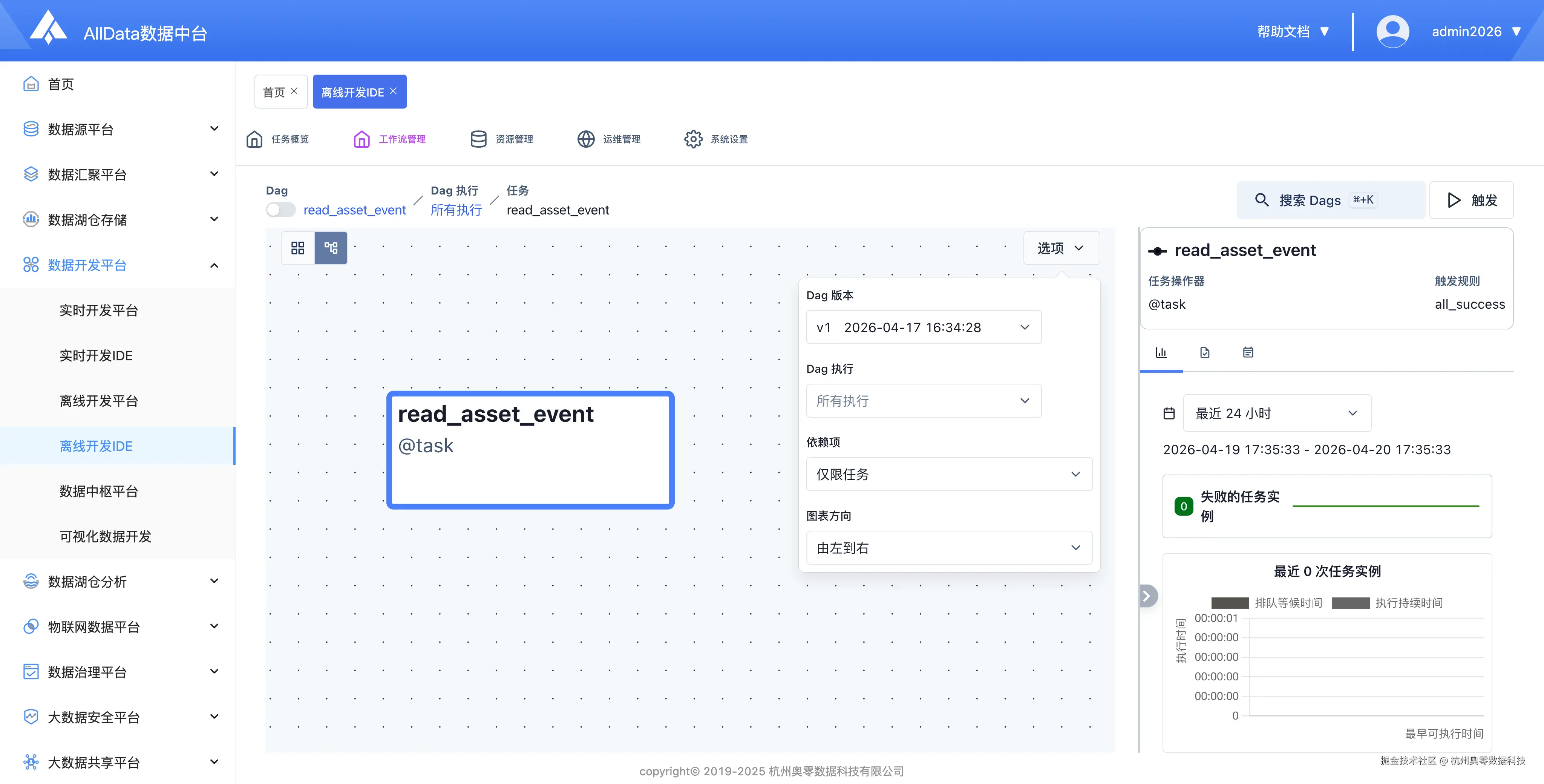Switch to graph view icon
1544x784 pixels.
tap(331, 248)
